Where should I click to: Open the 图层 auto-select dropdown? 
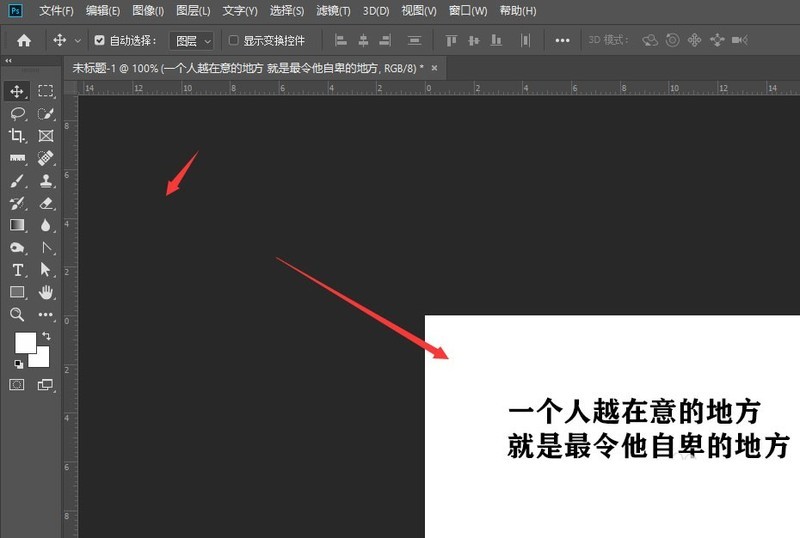click(x=191, y=41)
